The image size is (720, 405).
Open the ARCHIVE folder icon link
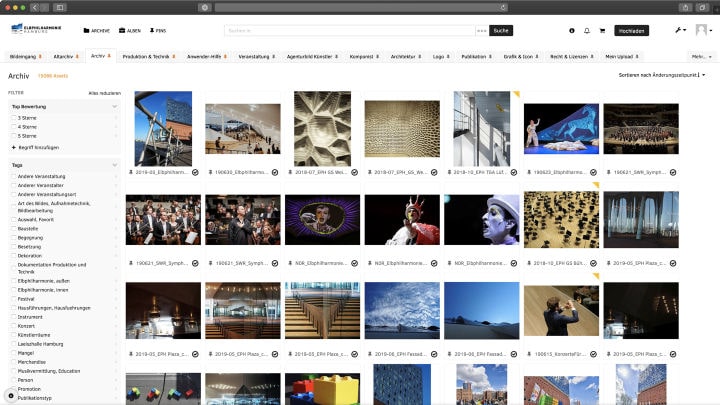click(96, 31)
